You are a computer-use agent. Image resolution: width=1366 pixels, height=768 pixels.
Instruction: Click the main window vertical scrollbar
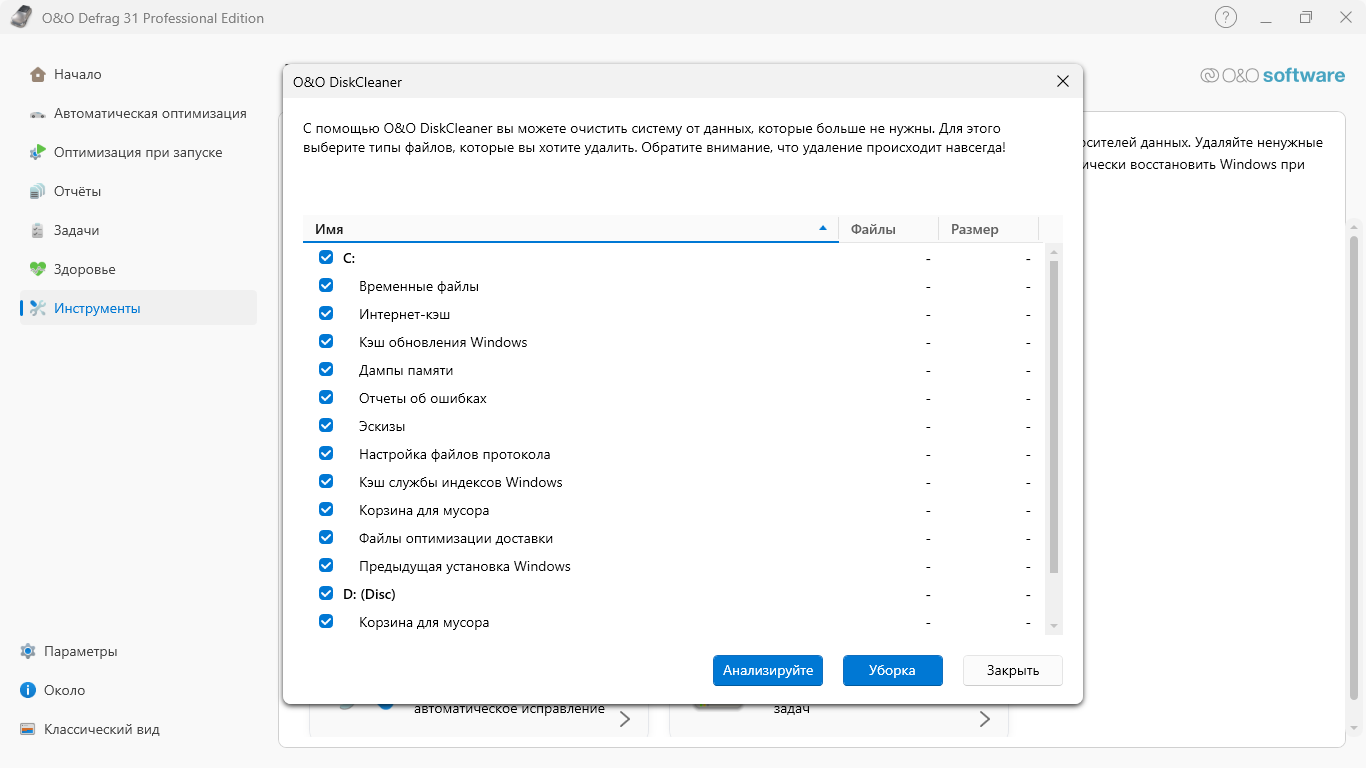[x=1354, y=467]
